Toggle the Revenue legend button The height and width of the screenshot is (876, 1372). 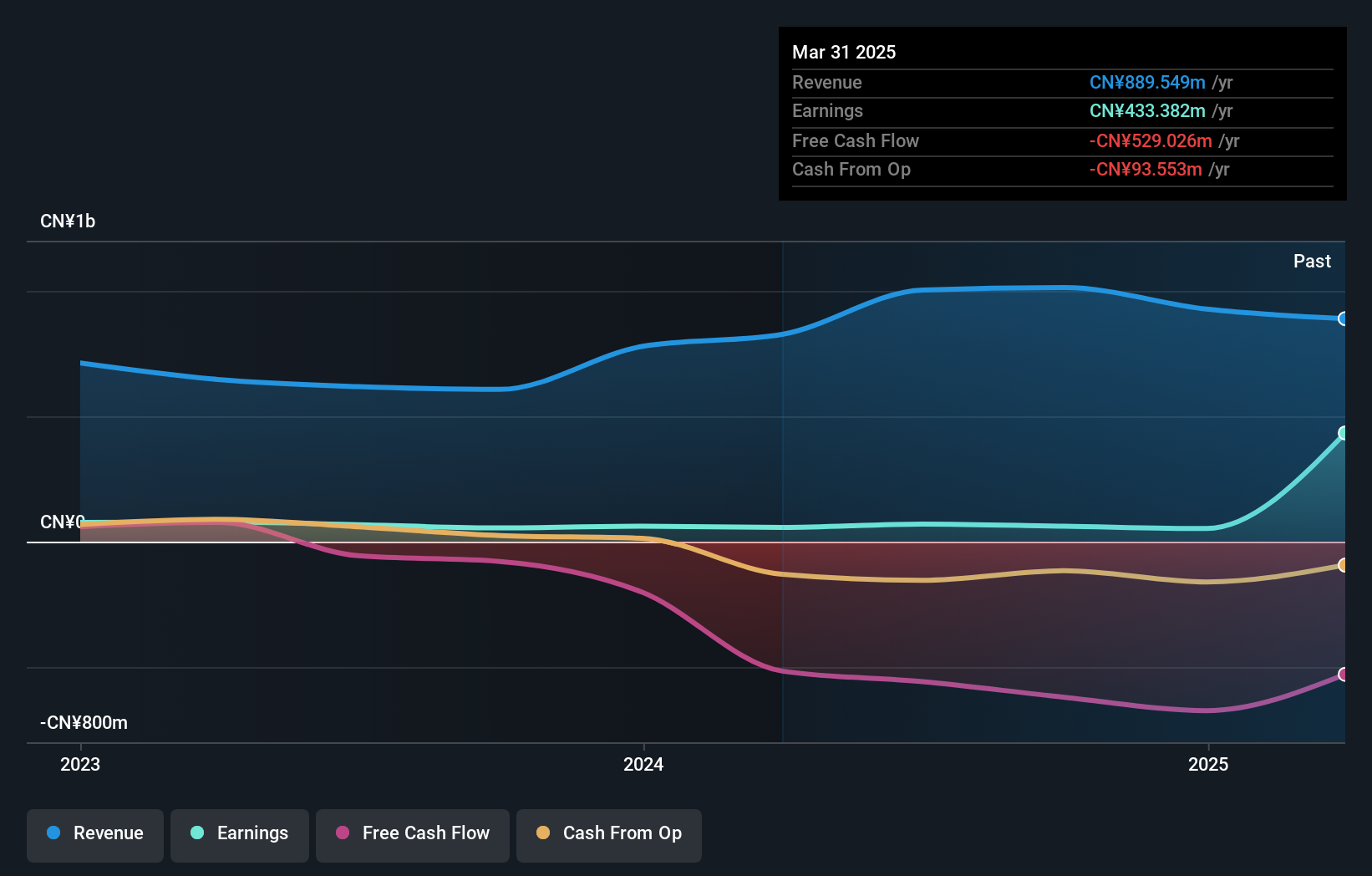click(x=95, y=835)
